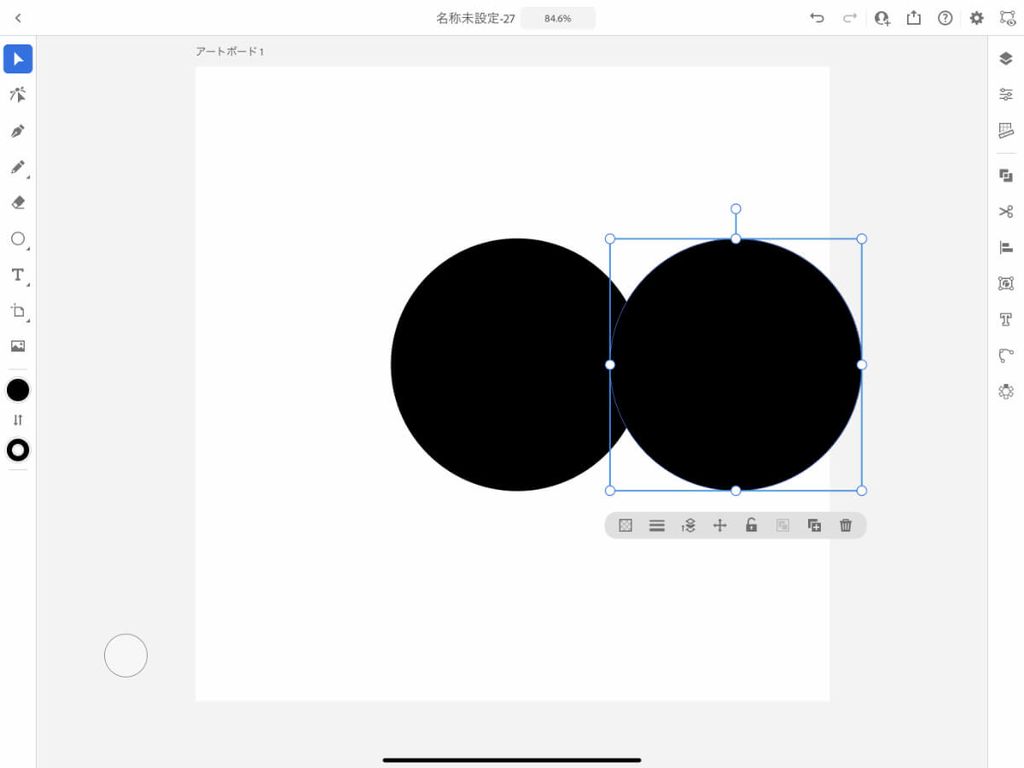The height and width of the screenshot is (768, 1024).
Task: Open the Layers panel
Action: tap(1006, 59)
